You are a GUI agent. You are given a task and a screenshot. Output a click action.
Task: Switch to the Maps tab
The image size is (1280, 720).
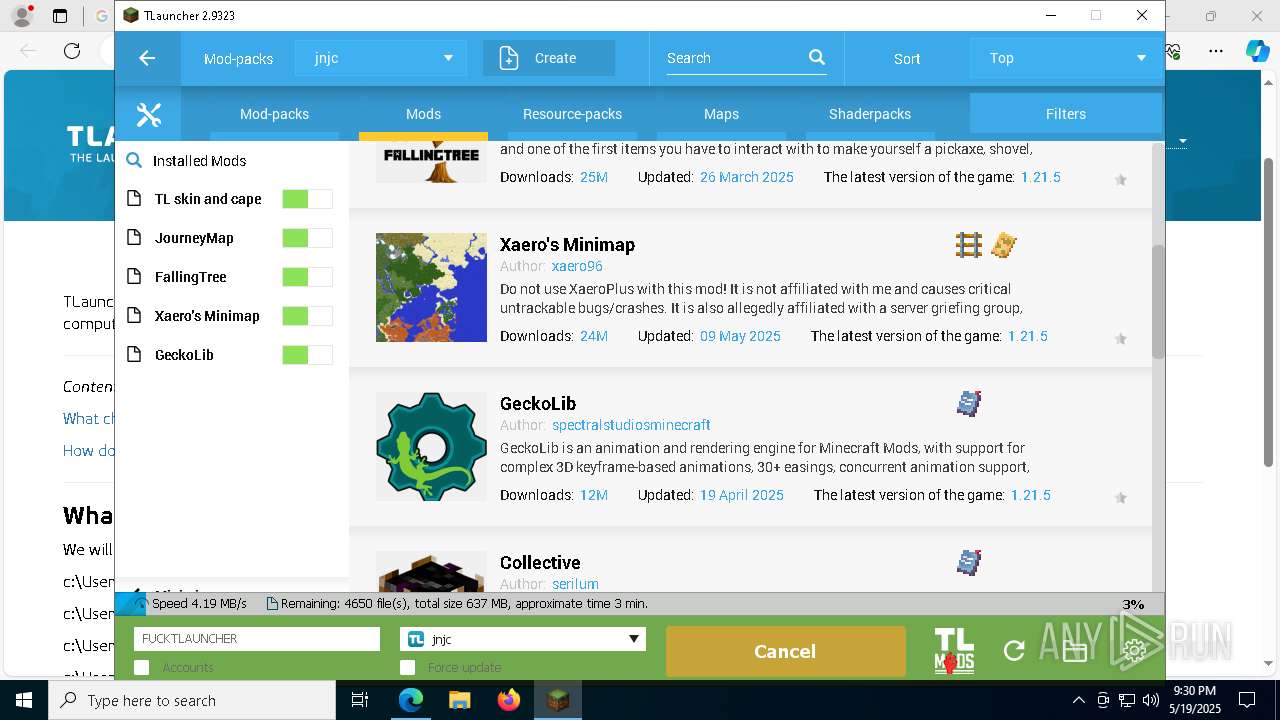click(x=721, y=114)
